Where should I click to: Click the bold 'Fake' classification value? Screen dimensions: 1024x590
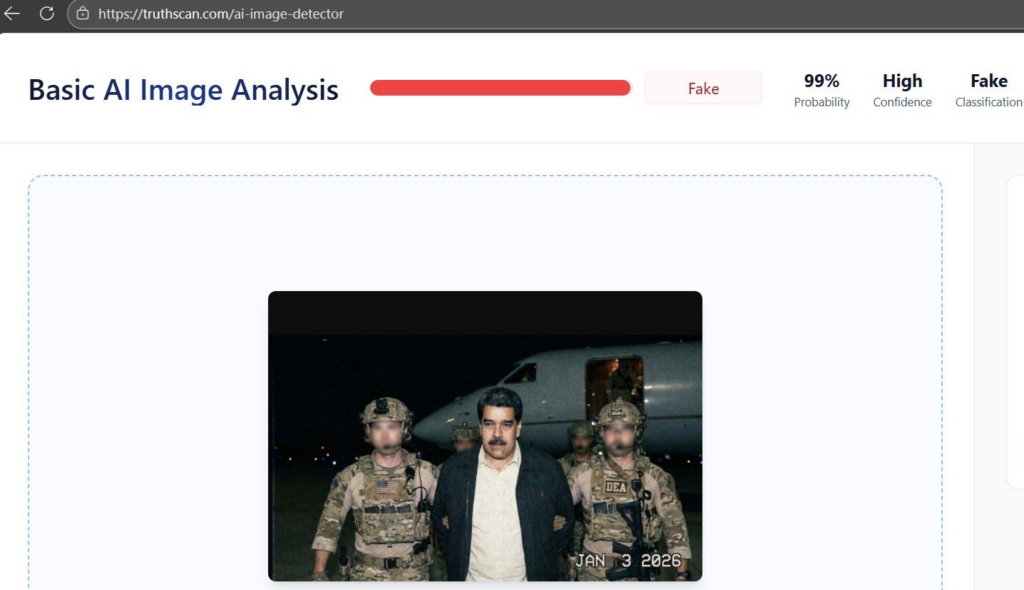tap(988, 81)
